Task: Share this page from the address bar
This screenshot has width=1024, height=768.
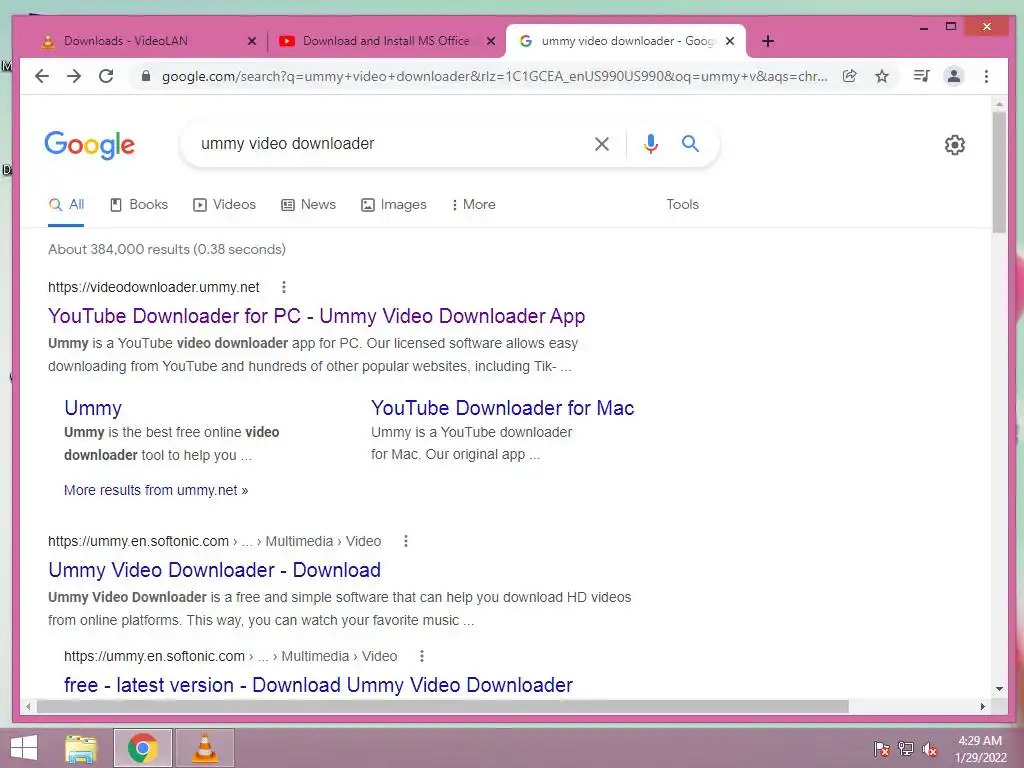Action: [x=850, y=76]
